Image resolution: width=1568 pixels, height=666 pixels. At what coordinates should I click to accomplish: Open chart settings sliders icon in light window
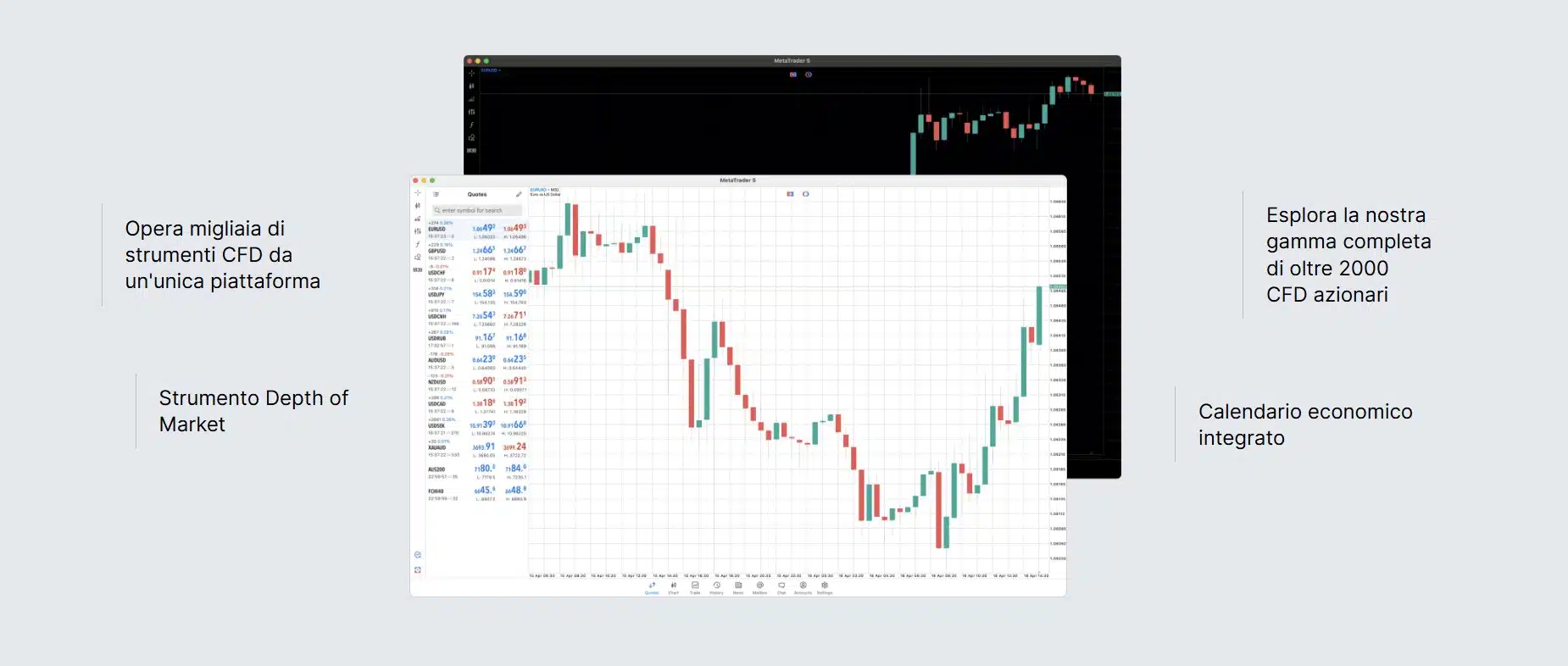click(x=417, y=231)
